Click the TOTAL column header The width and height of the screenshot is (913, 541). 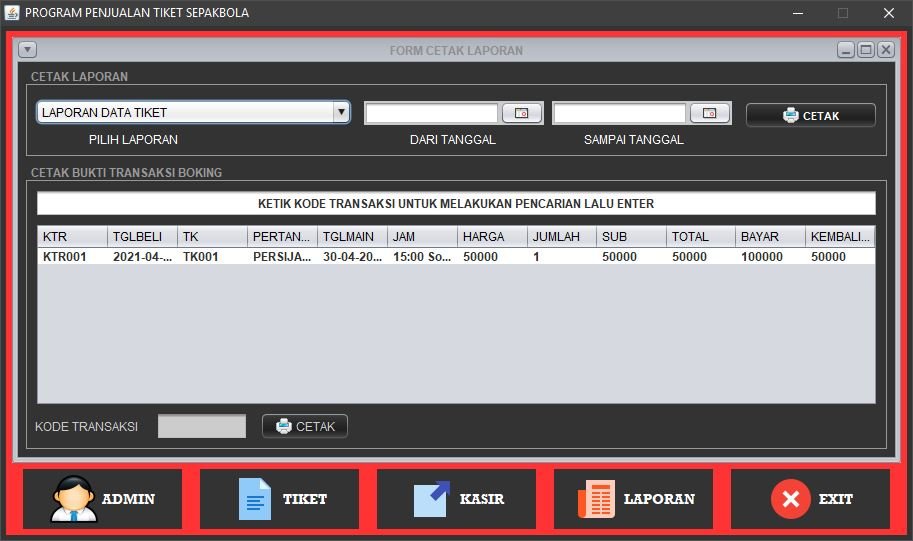coord(701,237)
